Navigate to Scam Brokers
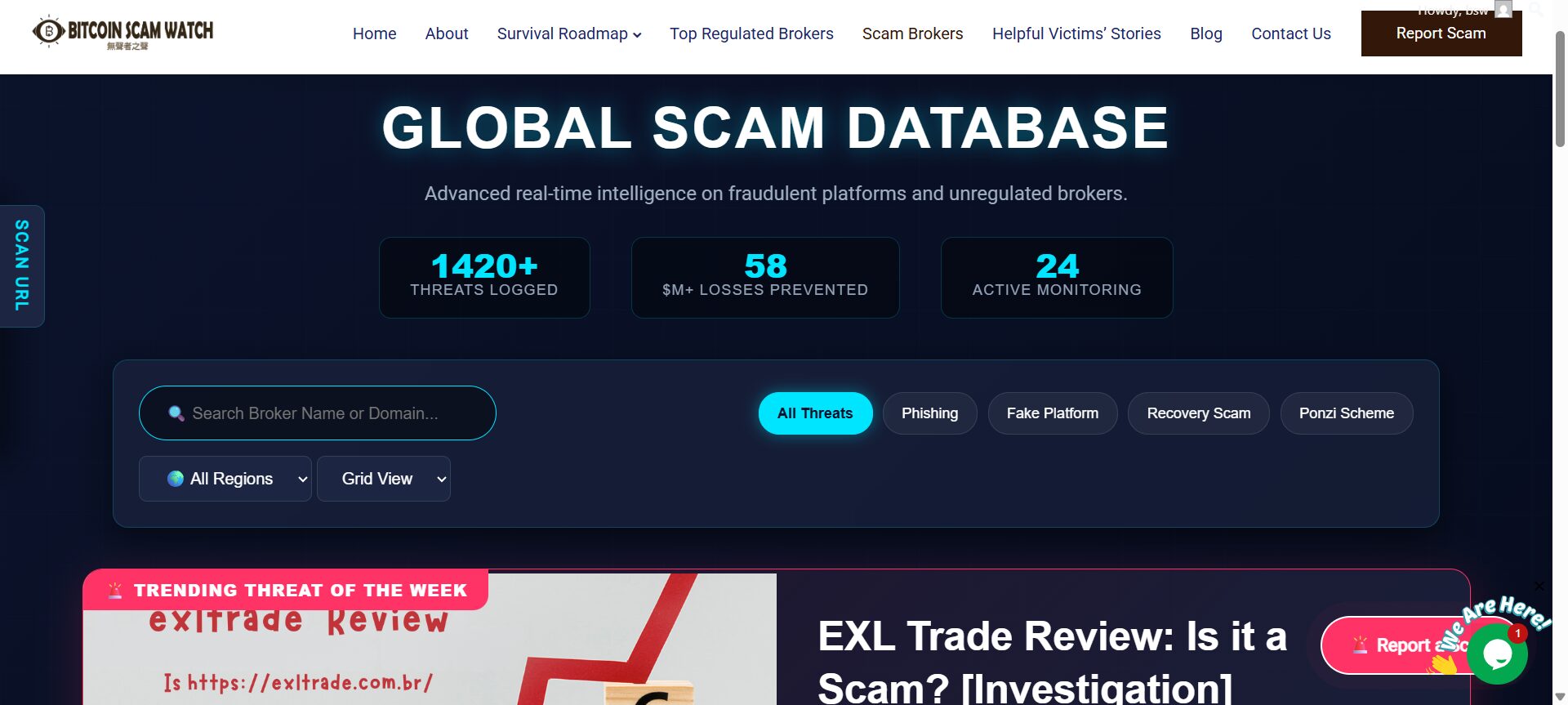Image resolution: width=1568 pixels, height=705 pixels. click(x=913, y=33)
